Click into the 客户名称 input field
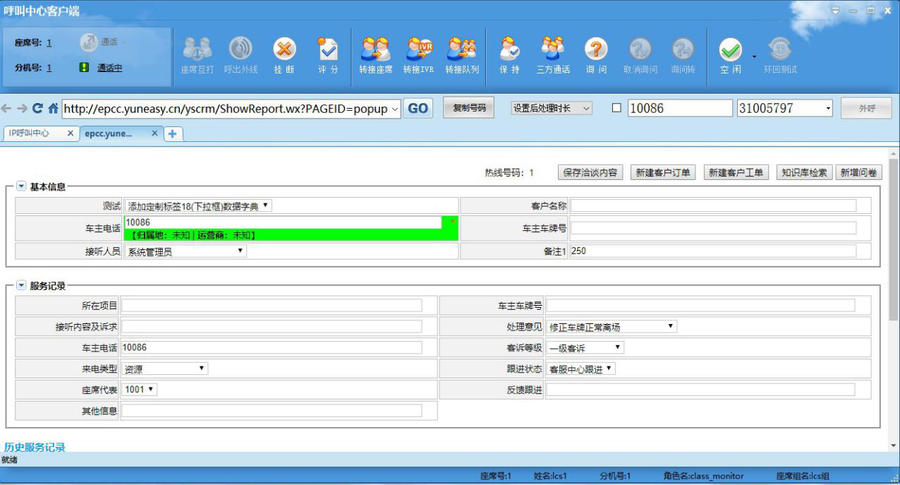900x485 pixels. 713,206
